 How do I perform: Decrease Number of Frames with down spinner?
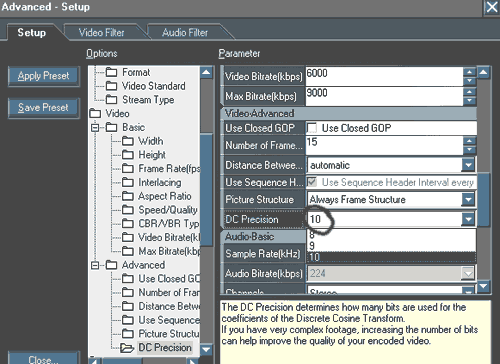[469, 150]
